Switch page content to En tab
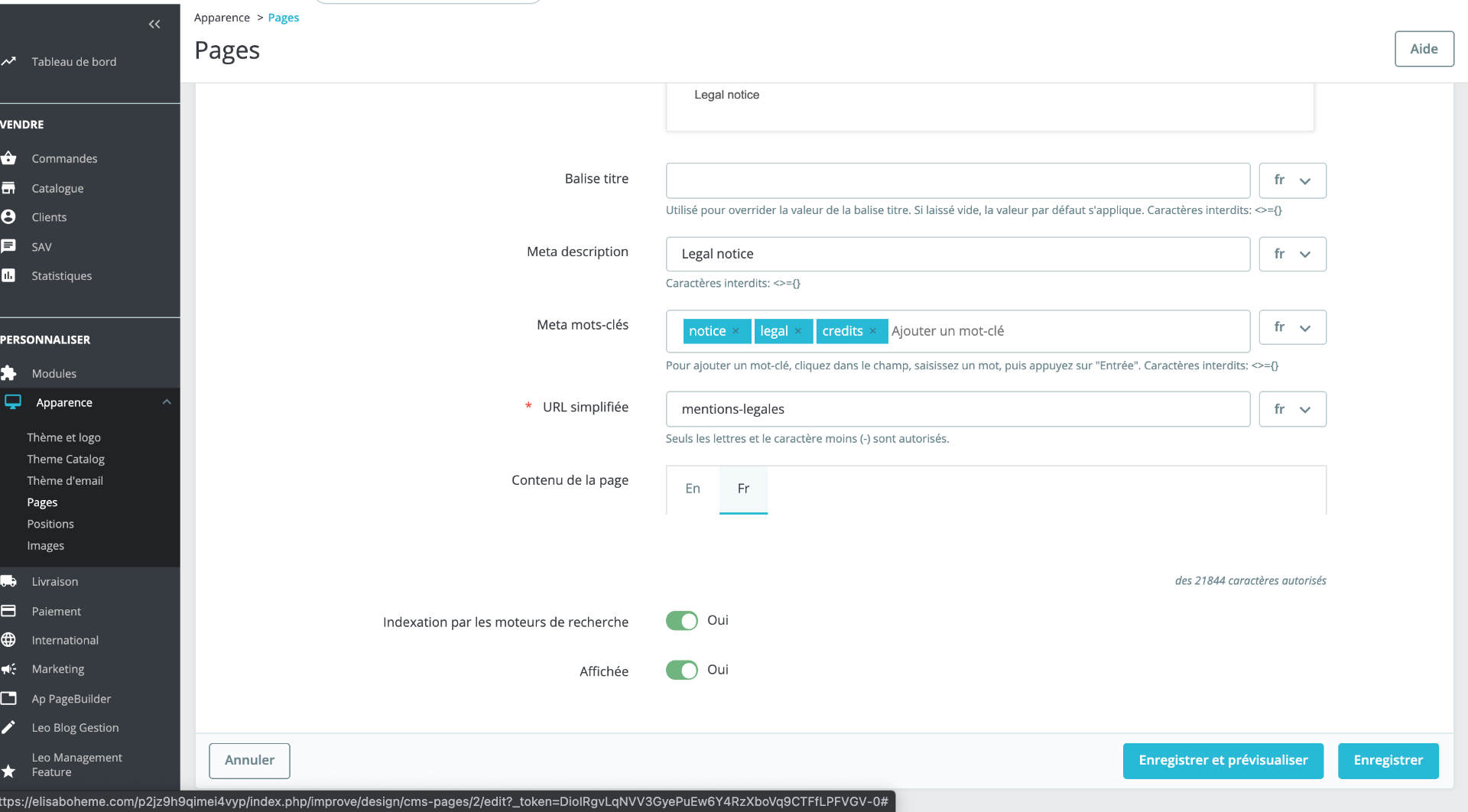Screen dimensions: 1468x812 click(x=693, y=489)
